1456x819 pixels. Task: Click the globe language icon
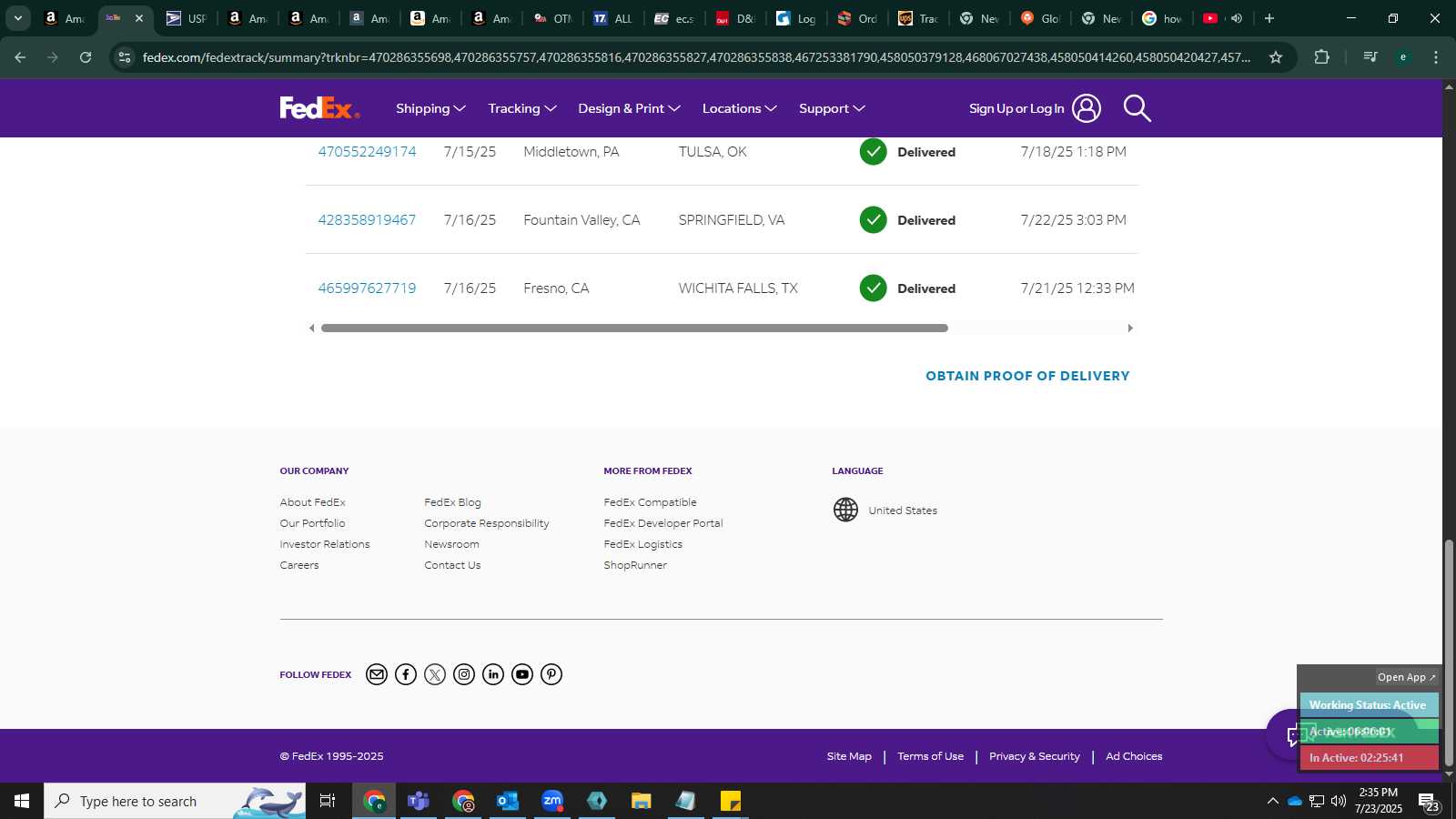coord(845,510)
